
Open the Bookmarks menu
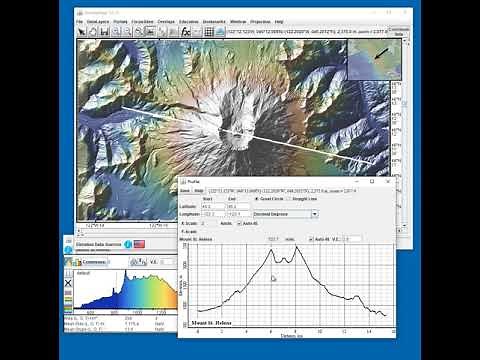click(x=214, y=22)
